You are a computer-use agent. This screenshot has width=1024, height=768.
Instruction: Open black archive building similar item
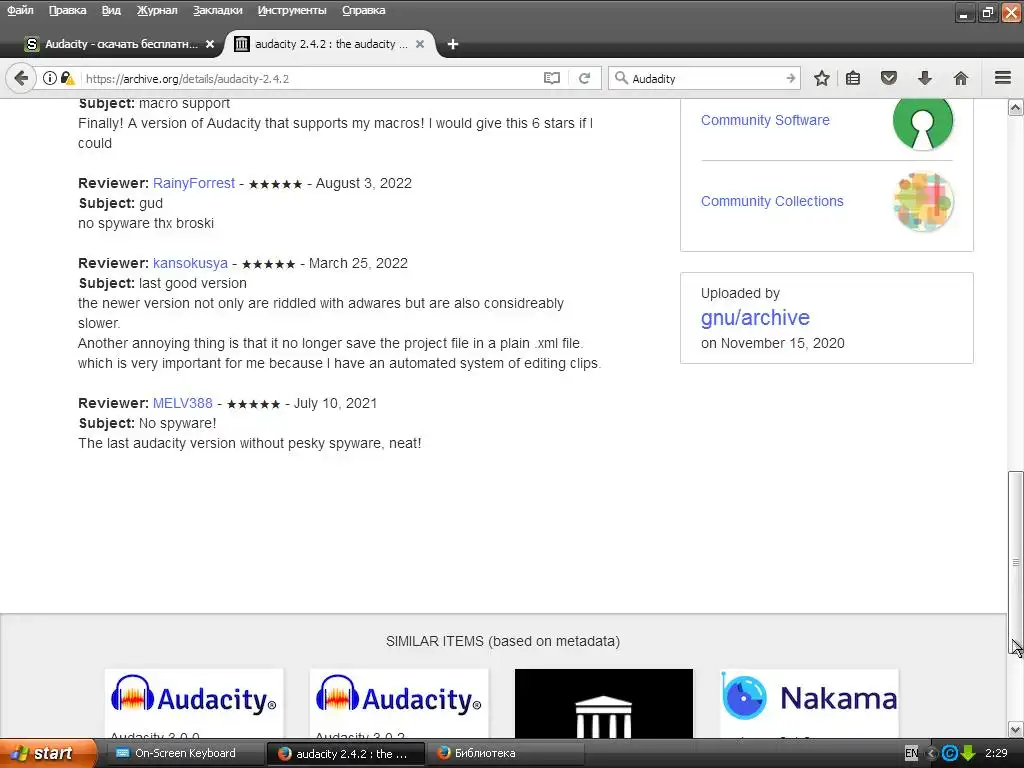pos(604,703)
